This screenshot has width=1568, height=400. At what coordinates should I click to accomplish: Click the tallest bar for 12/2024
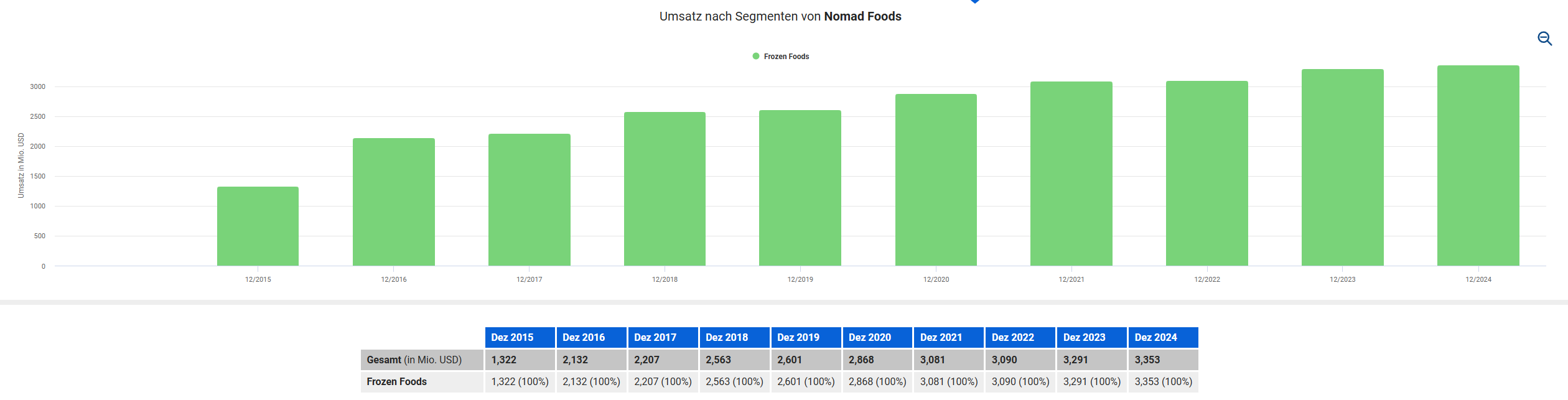pyautogui.click(x=1478, y=166)
